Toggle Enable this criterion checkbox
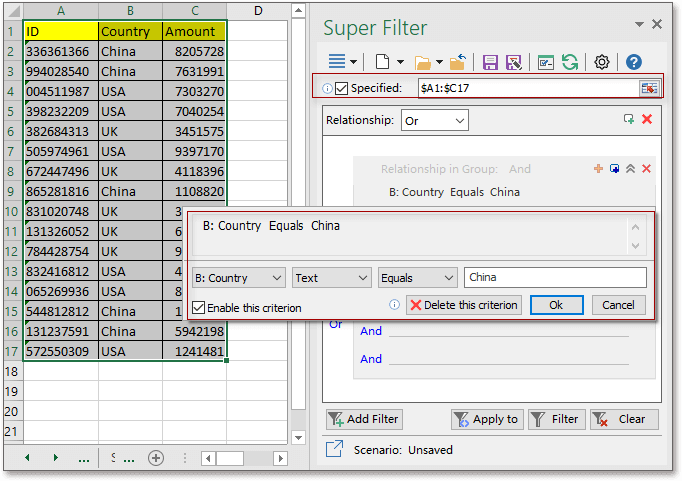Image resolution: width=682 pixels, height=481 pixels. 198,307
